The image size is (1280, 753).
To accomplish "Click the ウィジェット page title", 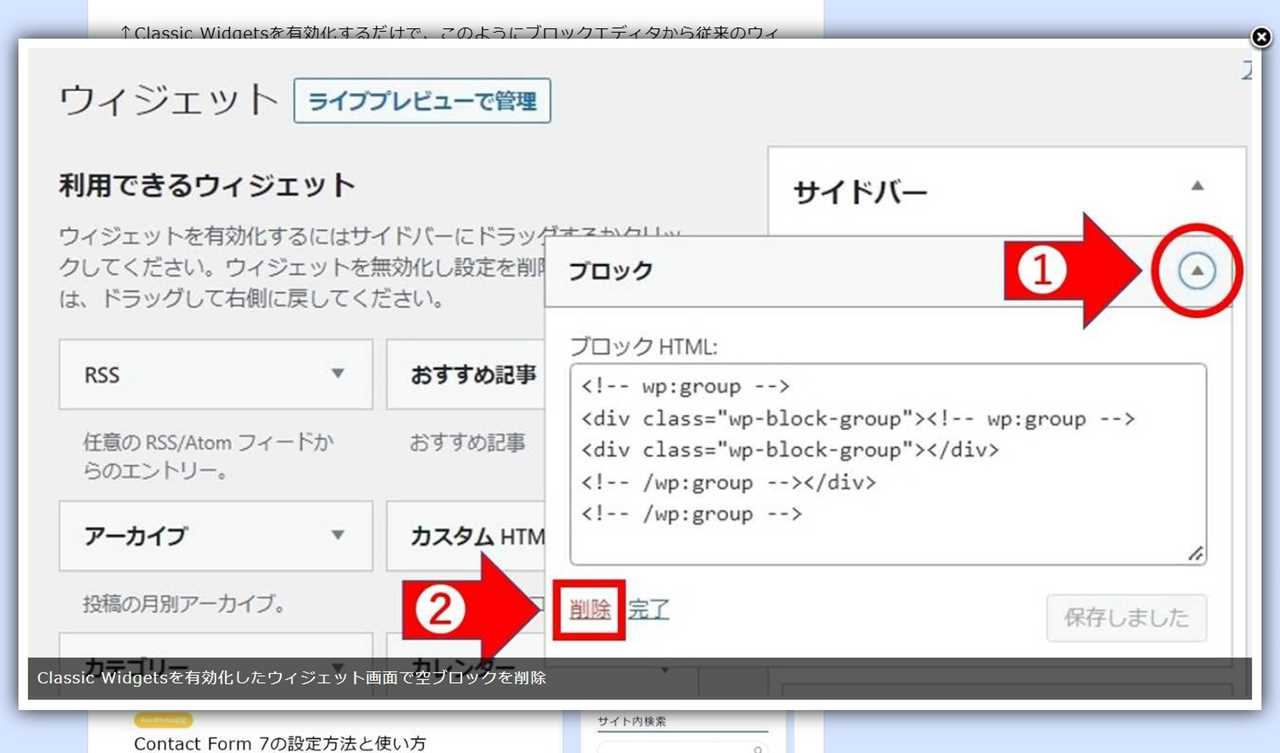I will pyautogui.click(x=168, y=101).
